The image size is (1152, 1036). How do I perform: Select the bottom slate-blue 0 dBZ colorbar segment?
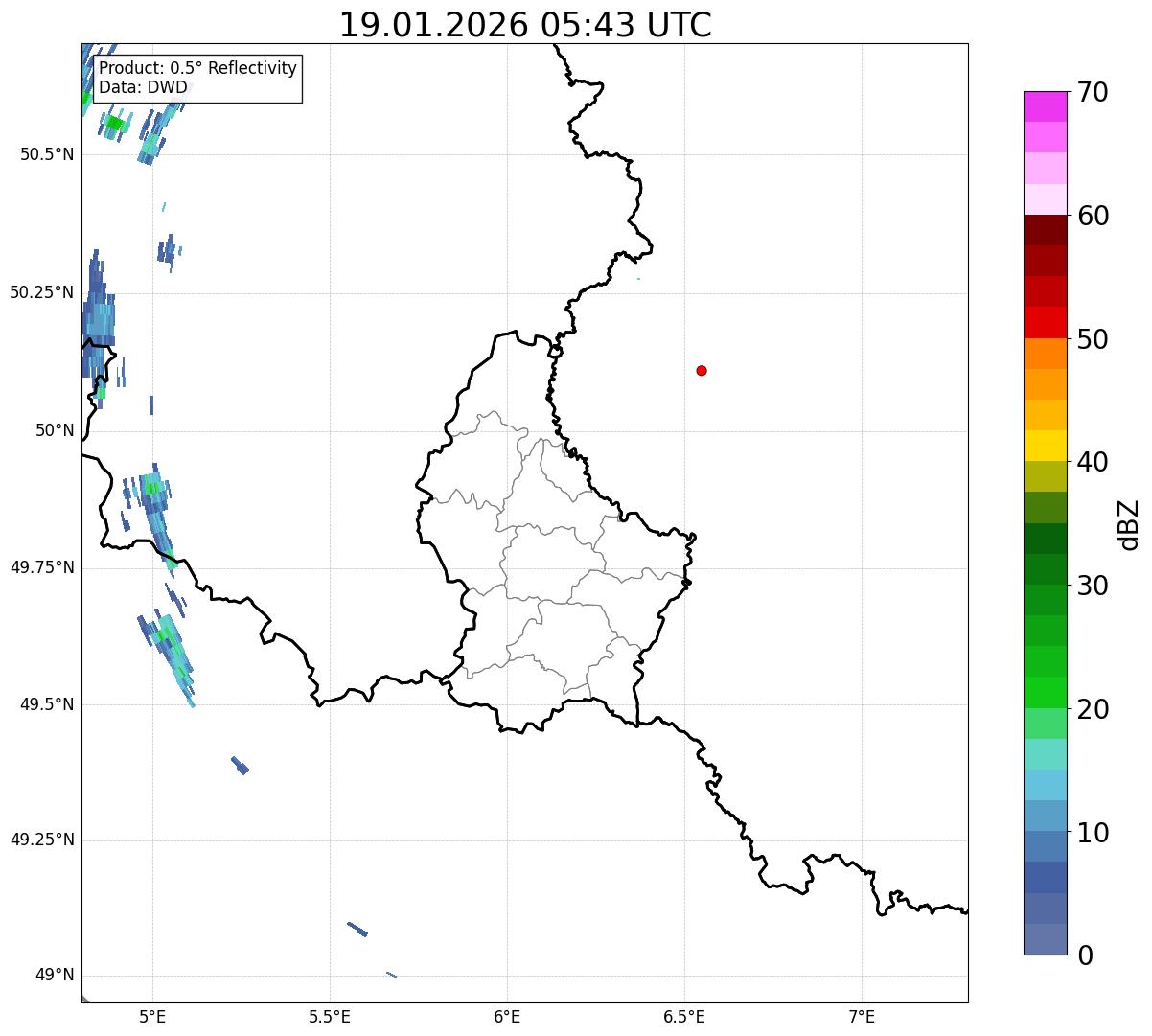click(x=1045, y=939)
